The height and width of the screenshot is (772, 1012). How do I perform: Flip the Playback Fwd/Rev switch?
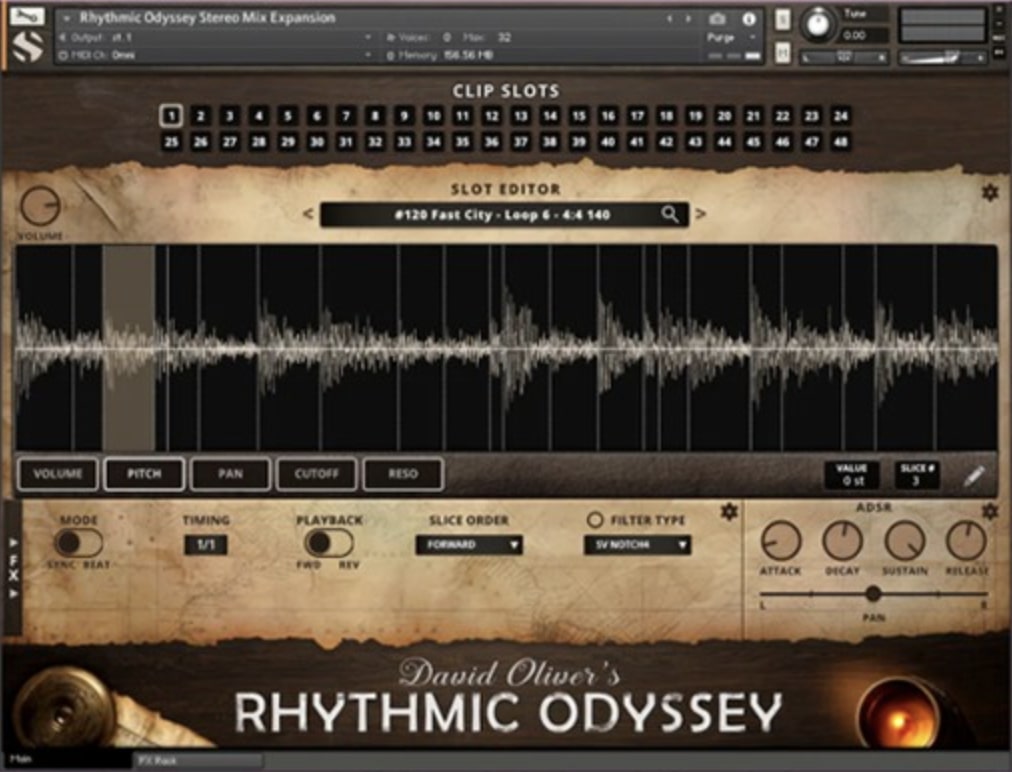(329, 543)
